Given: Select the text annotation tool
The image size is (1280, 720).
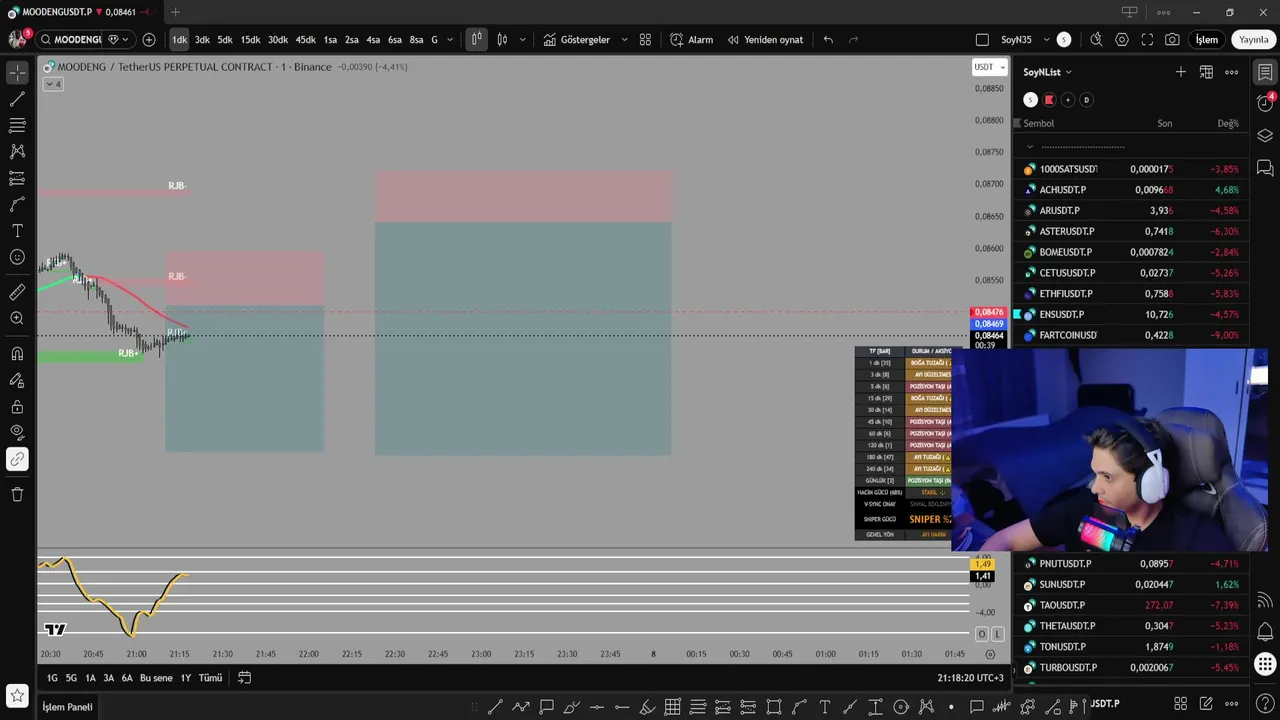Looking at the screenshot, I should pyautogui.click(x=17, y=230).
